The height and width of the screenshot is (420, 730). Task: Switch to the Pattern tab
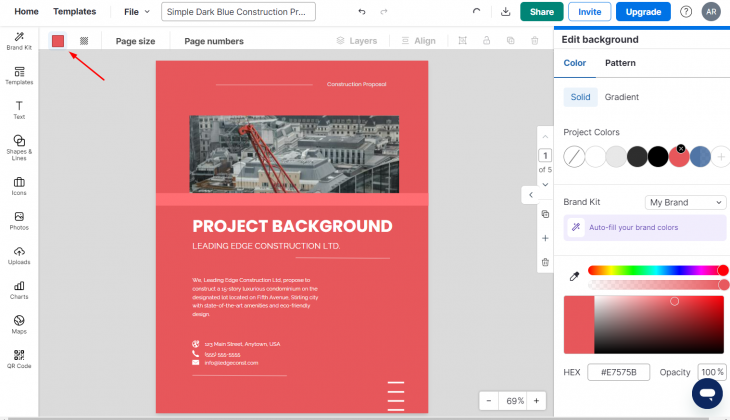pos(620,63)
